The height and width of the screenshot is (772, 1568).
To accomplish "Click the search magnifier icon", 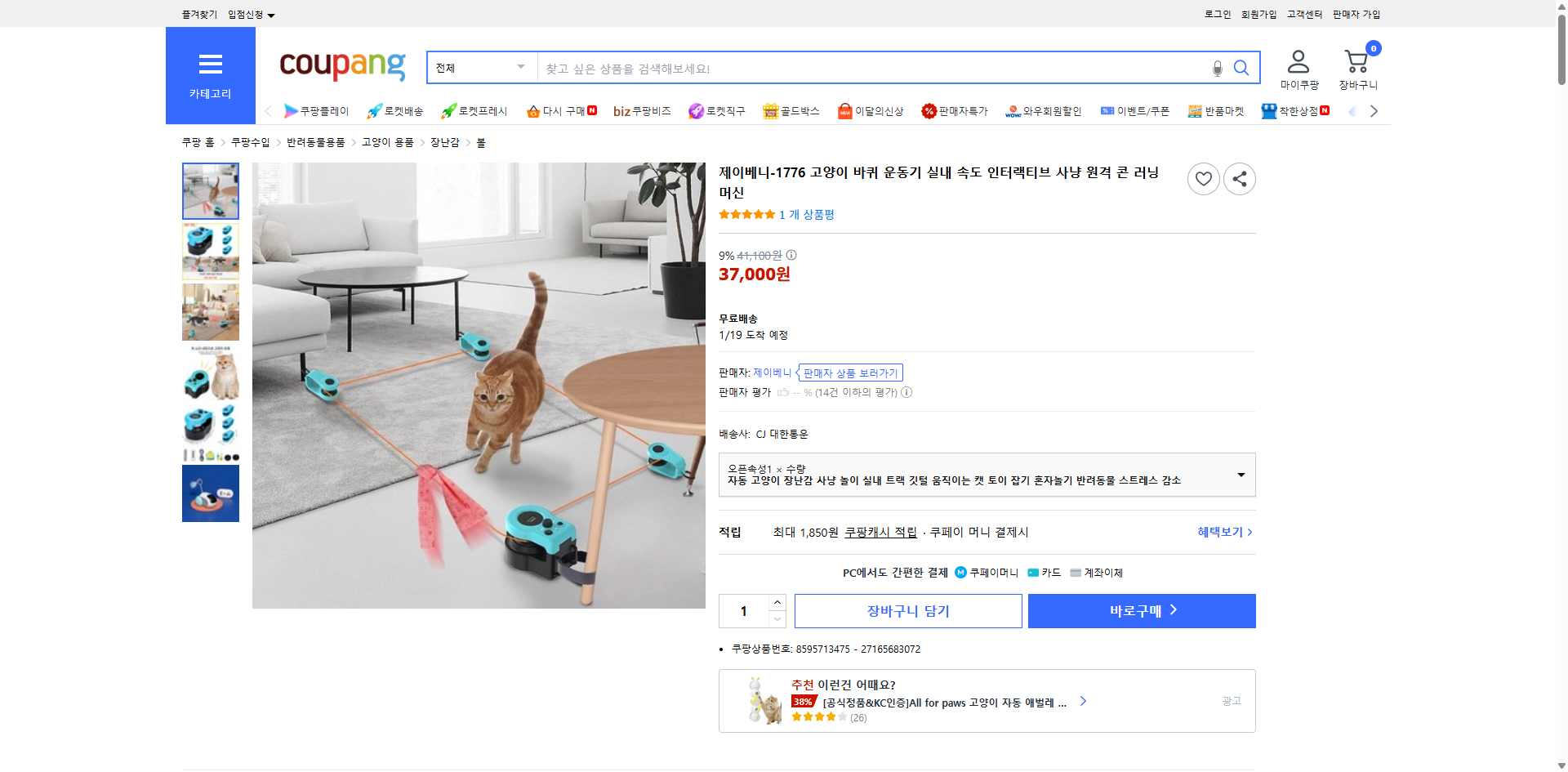I will coord(1241,68).
